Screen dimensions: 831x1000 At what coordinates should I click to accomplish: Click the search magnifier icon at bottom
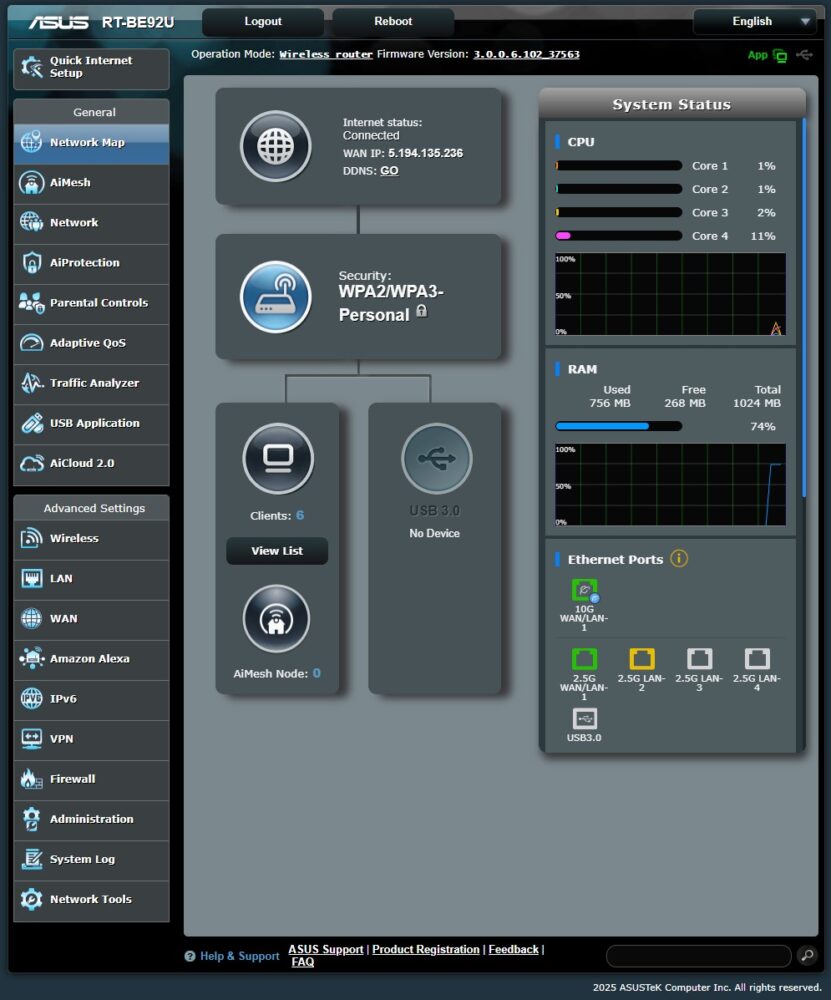point(807,956)
